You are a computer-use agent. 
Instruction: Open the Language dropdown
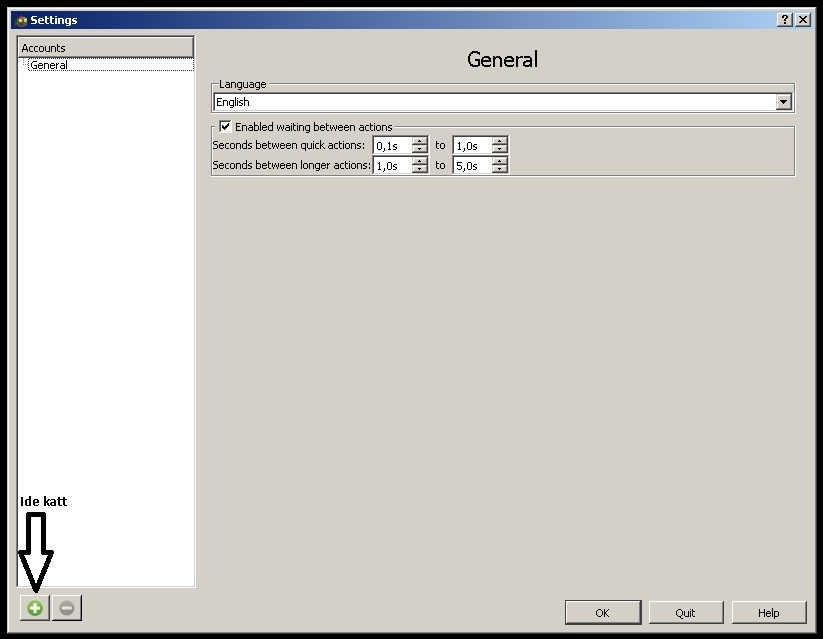[783, 102]
